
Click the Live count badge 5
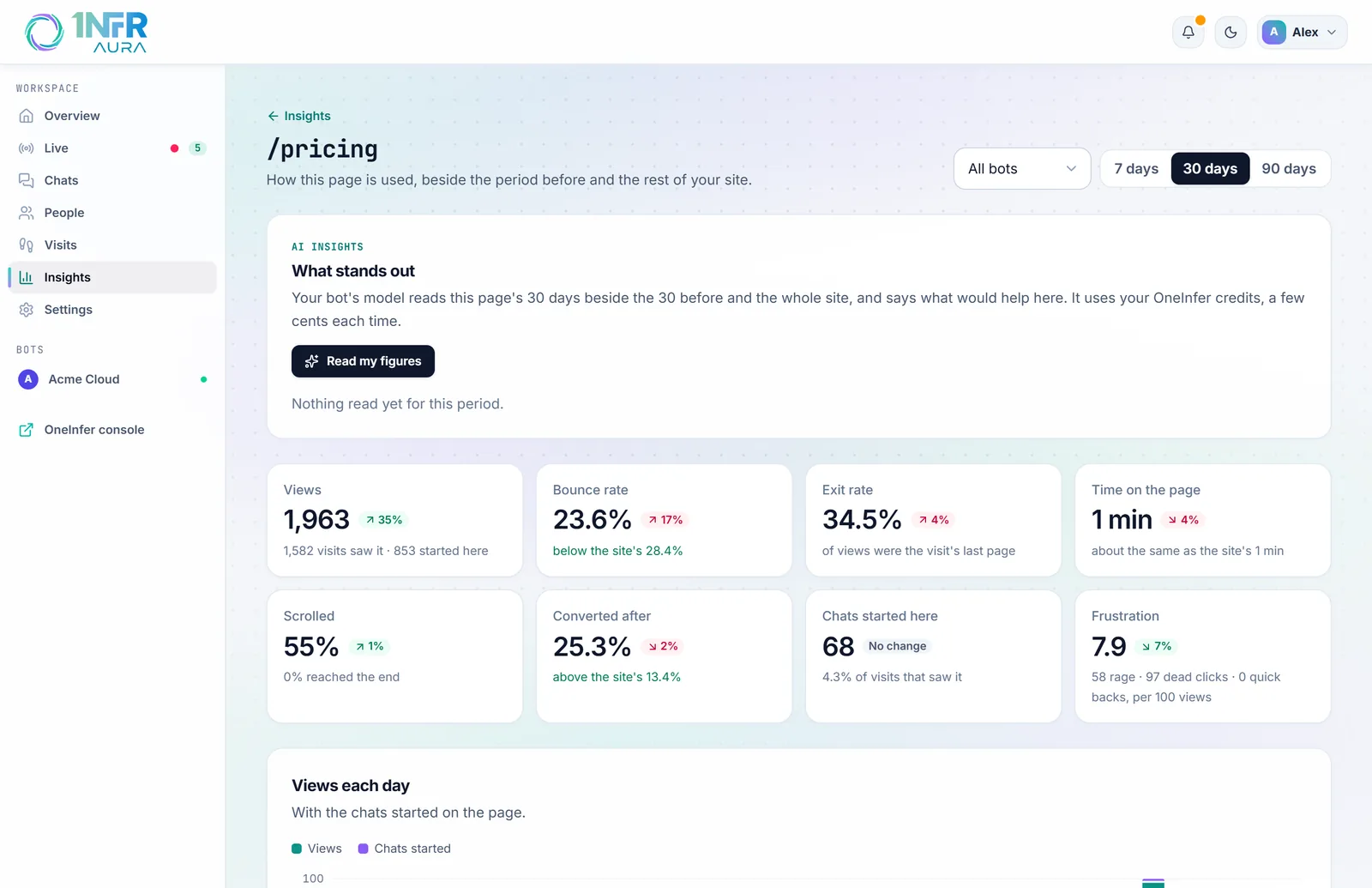tap(197, 148)
